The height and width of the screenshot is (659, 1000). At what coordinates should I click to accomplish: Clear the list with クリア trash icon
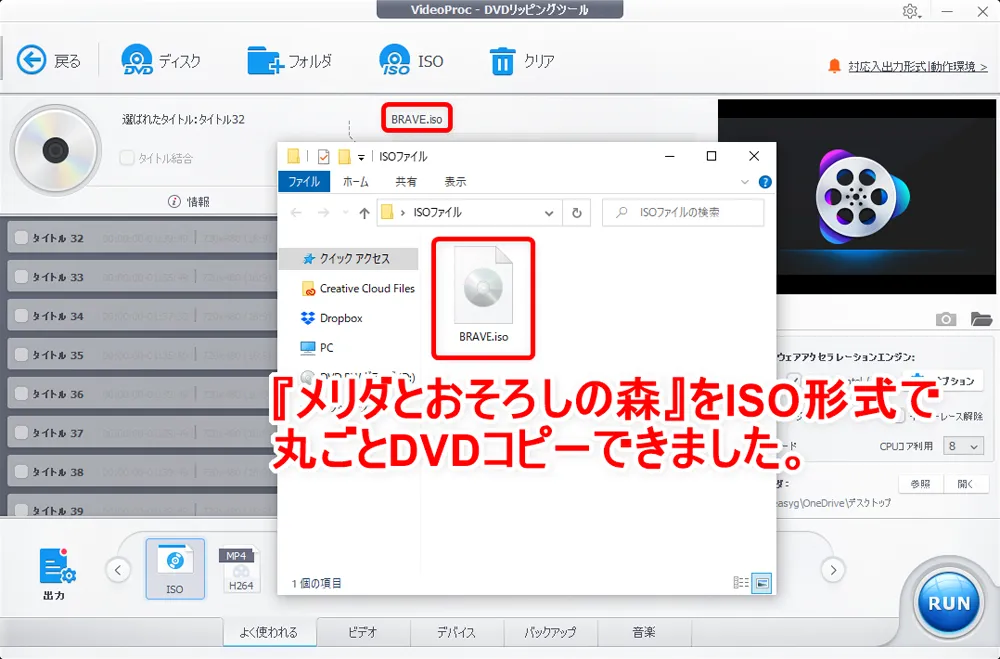(x=522, y=61)
